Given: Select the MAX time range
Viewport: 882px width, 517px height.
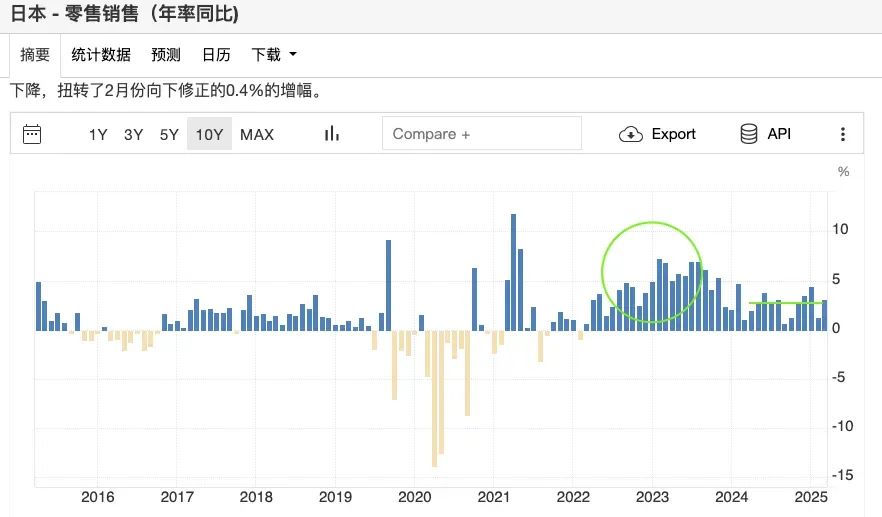Looking at the screenshot, I should (x=257, y=134).
